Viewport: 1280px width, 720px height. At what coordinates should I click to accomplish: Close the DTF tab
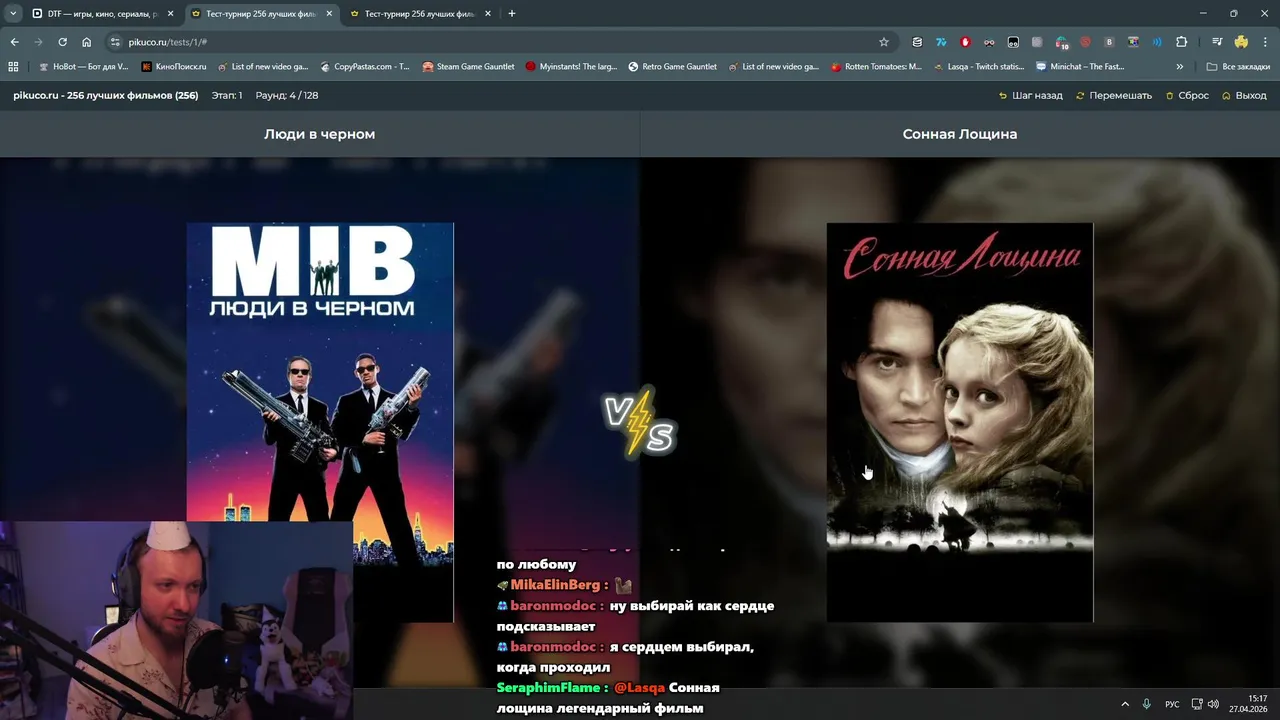pos(171,14)
